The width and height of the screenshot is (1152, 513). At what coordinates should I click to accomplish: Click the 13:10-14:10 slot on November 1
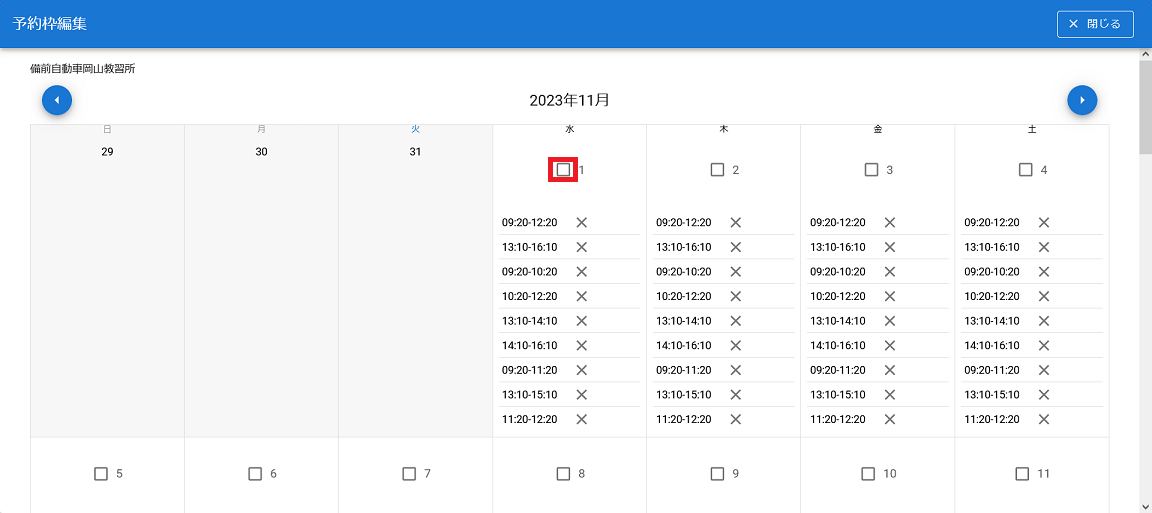(x=530, y=321)
